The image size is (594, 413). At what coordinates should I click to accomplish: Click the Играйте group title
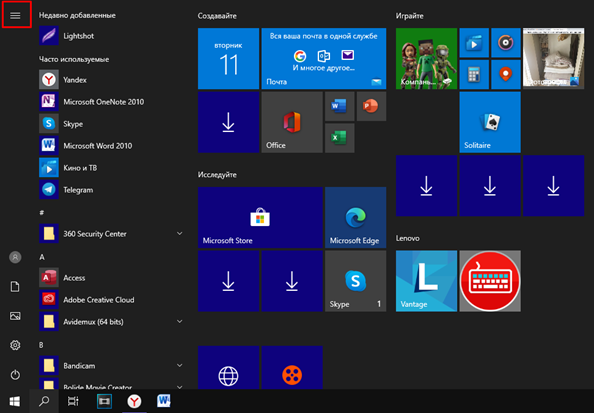(410, 16)
